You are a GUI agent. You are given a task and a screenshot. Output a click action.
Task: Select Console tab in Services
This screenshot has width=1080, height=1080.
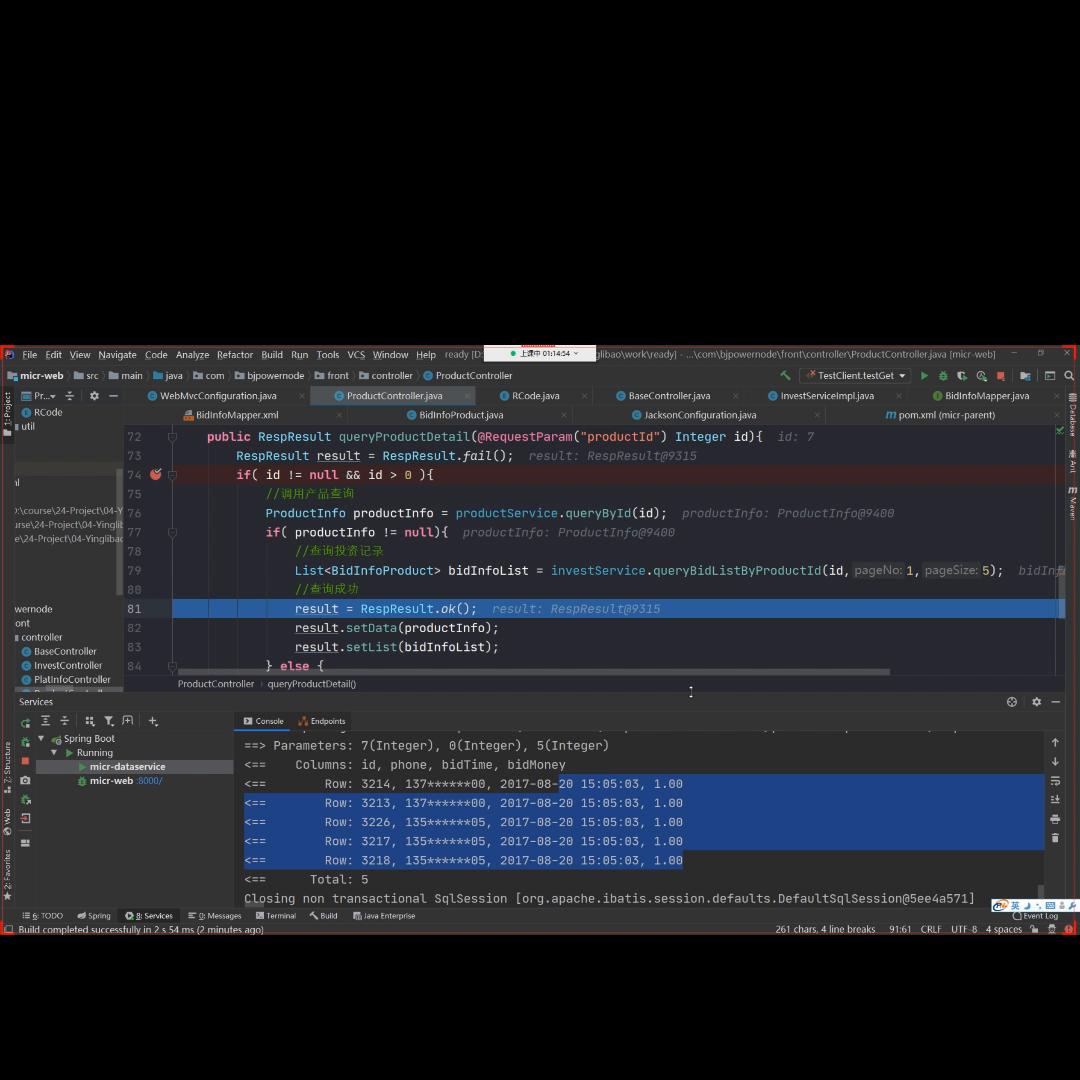click(x=264, y=721)
